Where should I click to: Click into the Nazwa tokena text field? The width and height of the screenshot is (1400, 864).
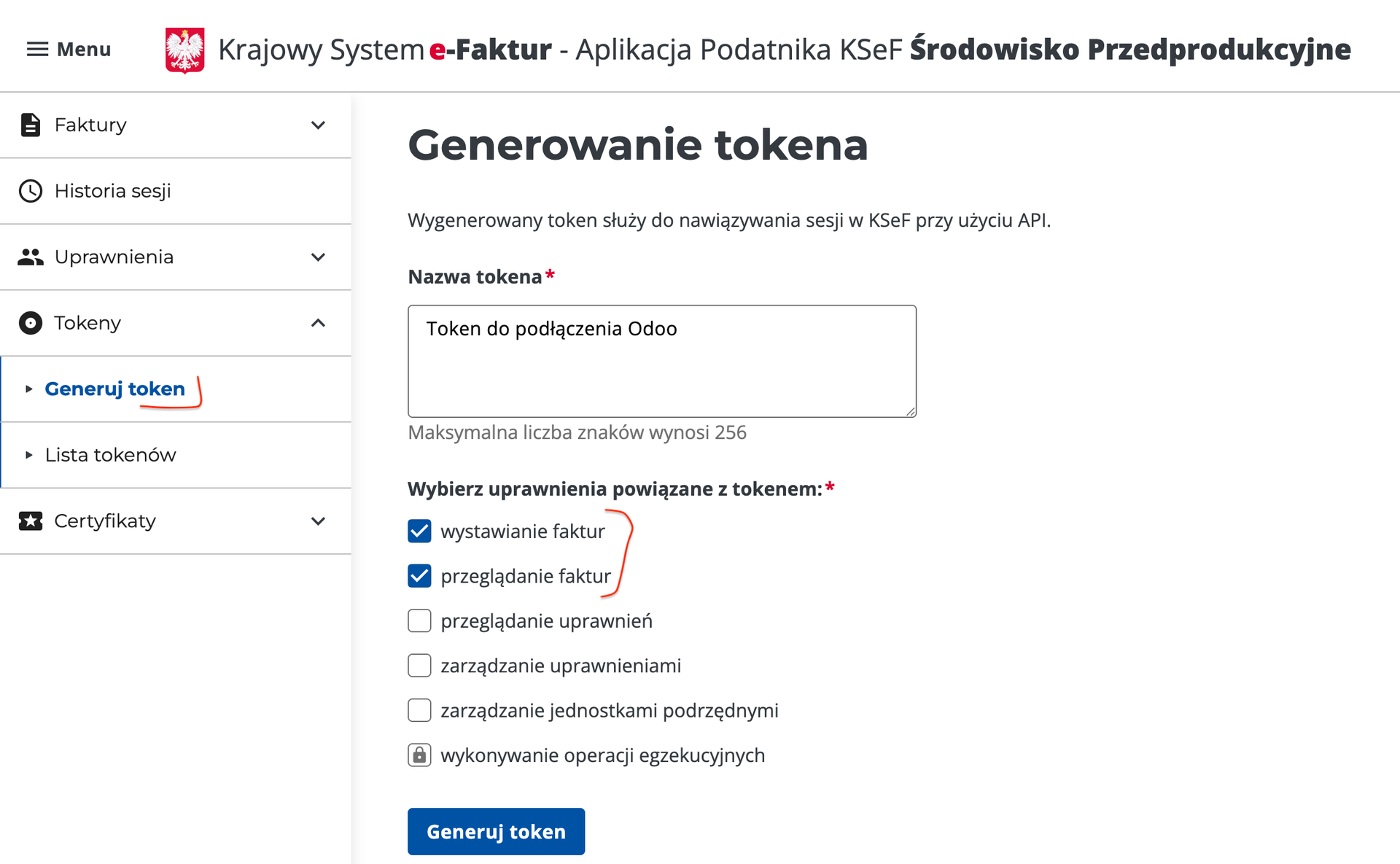[x=661, y=361]
